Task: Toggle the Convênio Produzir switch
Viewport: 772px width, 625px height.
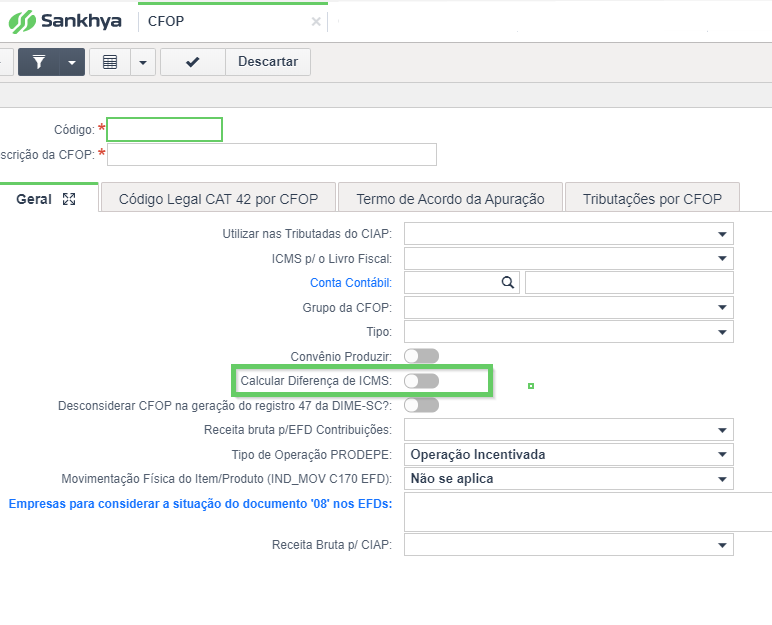Action: pyautogui.click(x=421, y=356)
